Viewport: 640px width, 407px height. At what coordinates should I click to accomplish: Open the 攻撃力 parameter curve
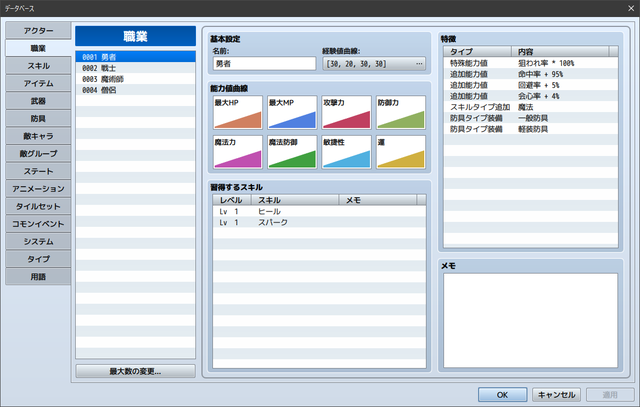346,112
